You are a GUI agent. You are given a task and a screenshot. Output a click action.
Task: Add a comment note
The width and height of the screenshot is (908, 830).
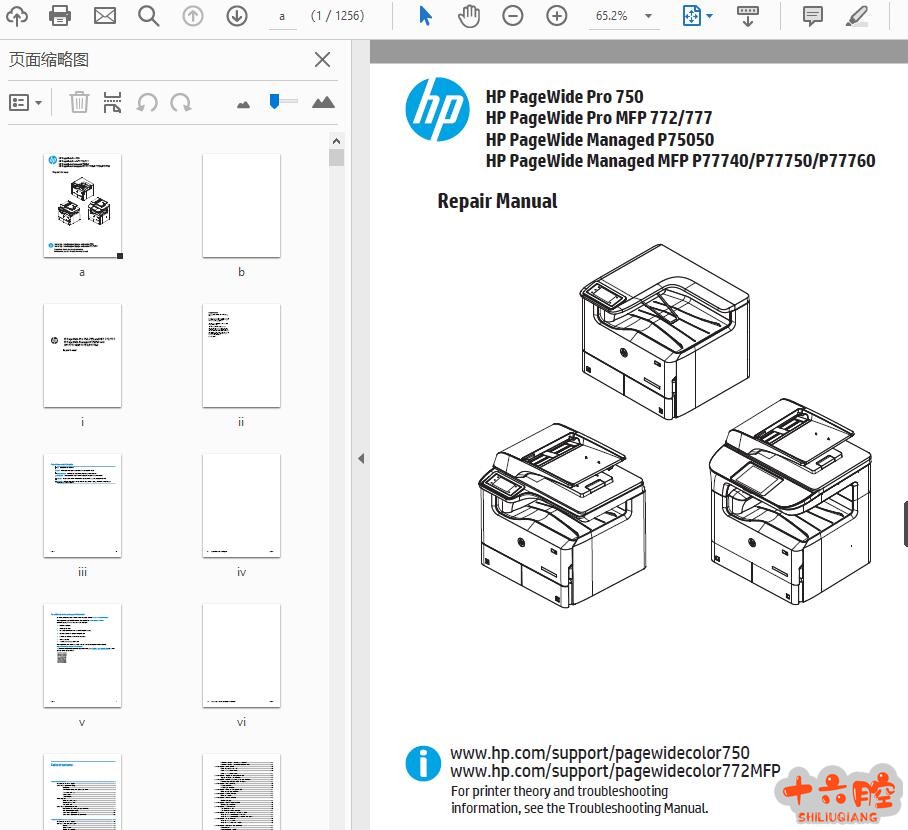(813, 16)
